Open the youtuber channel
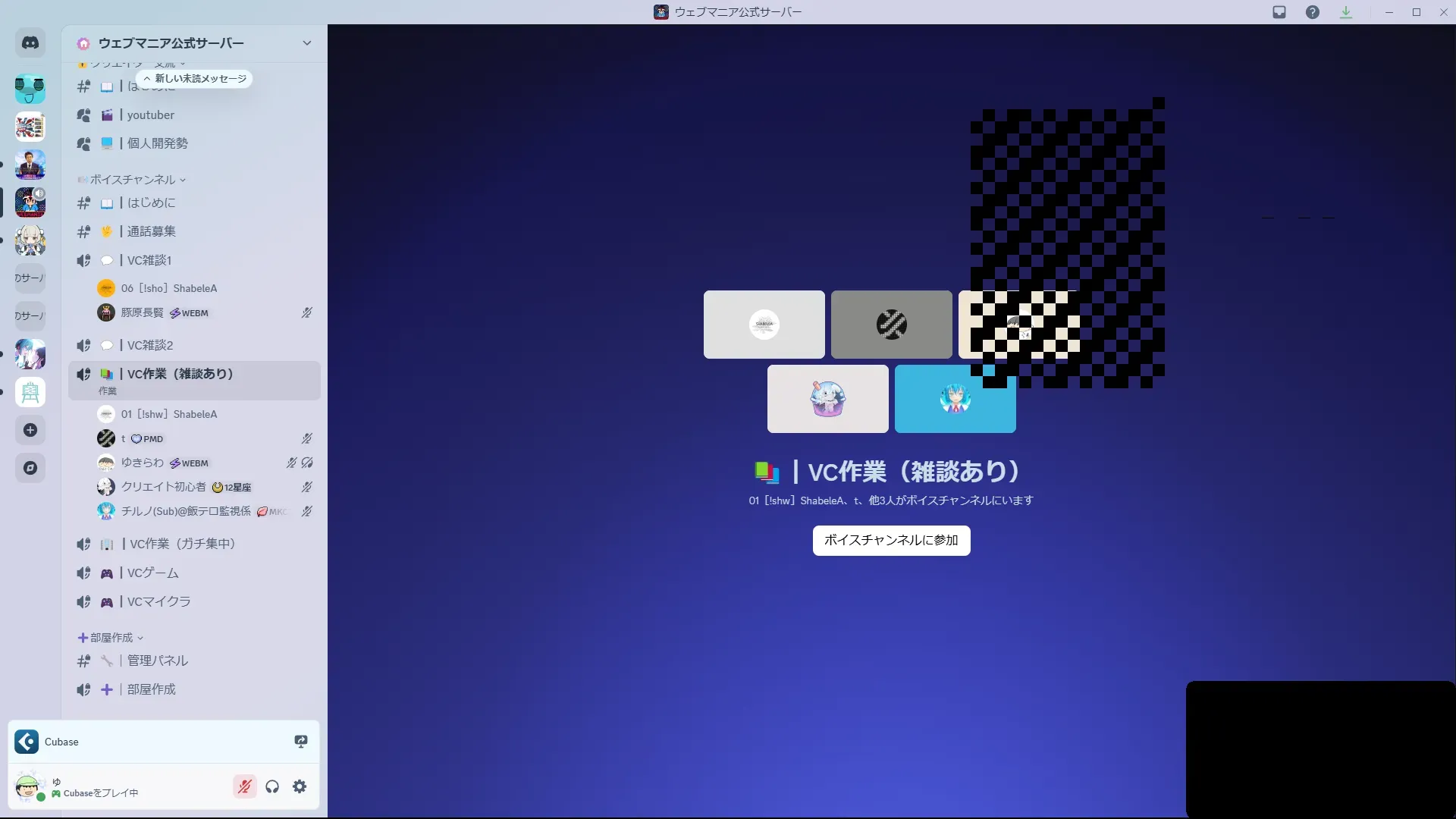The width and height of the screenshot is (1456, 819). coord(151,115)
